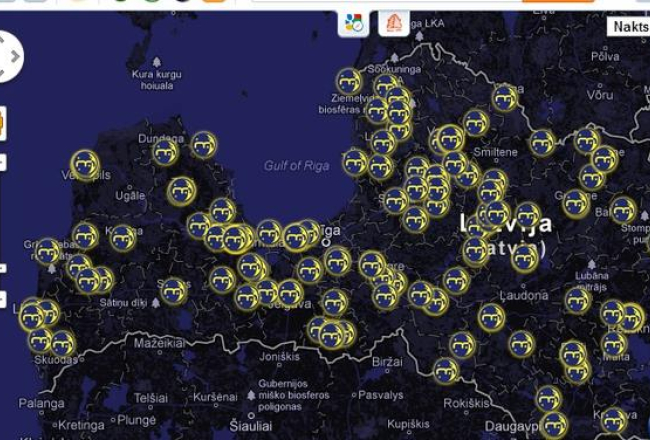Screen dimensions: 650x440
Task: Click the Skuodas town label
Action: click(x=56, y=360)
